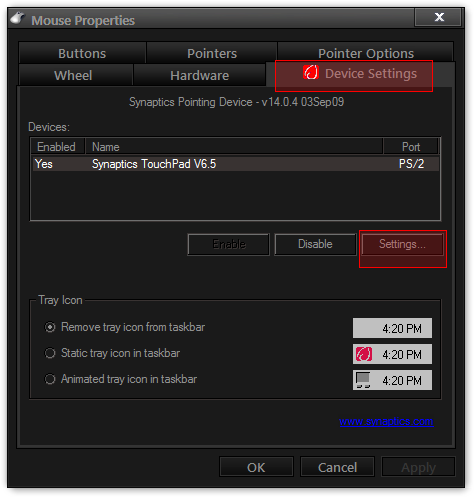Select Static tray icon in taskbar
Image resolution: width=474 pixels, height=497 pixels.
pos(112,353)
